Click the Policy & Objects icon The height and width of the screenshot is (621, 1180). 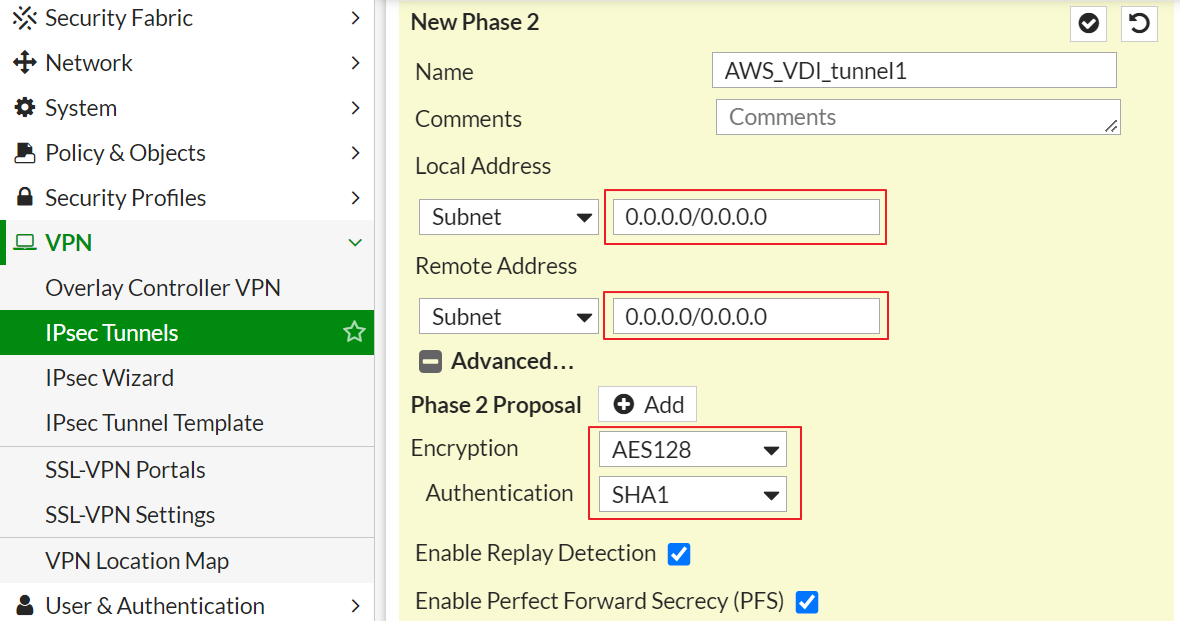[25, 153]
